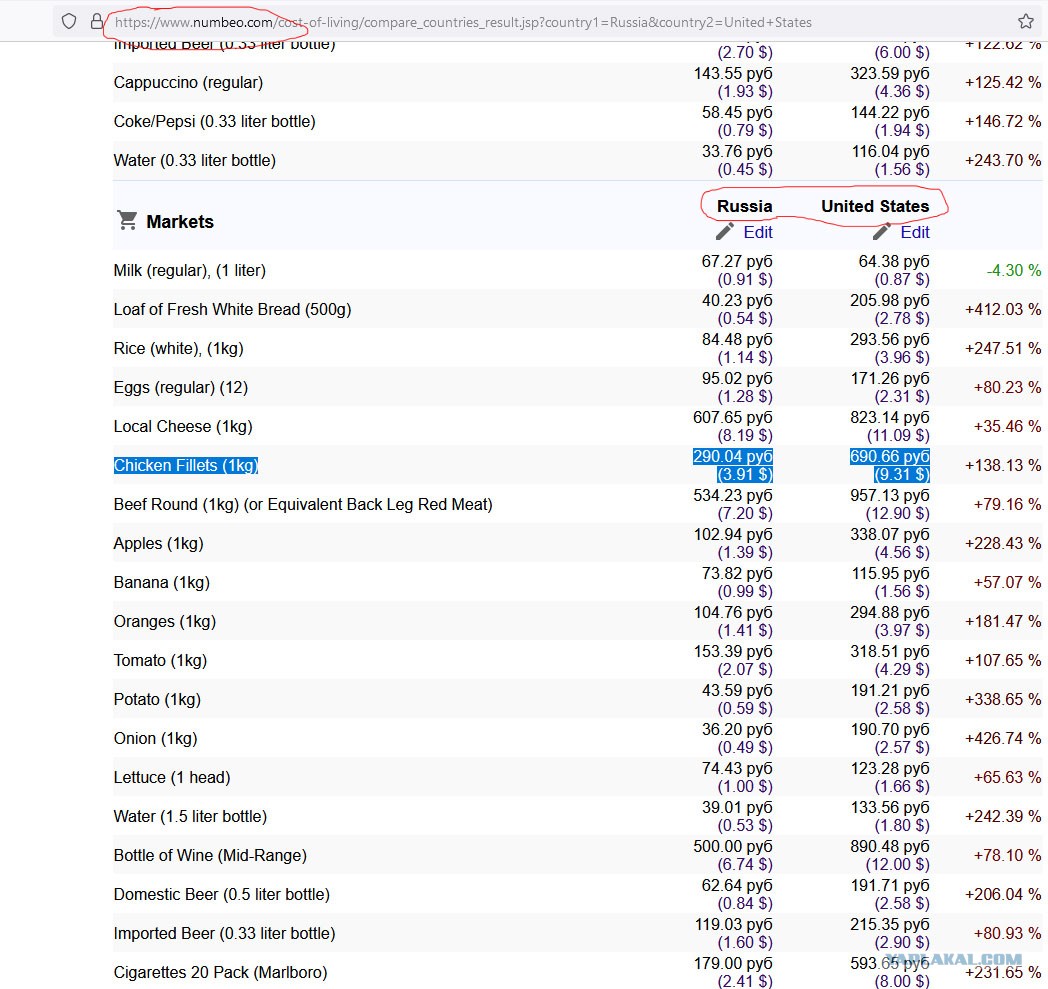Viewport: 1048px width, 989px height.
Task: Click highlighted Chicken Fillets (1kg) label
Action: [186, 465]
